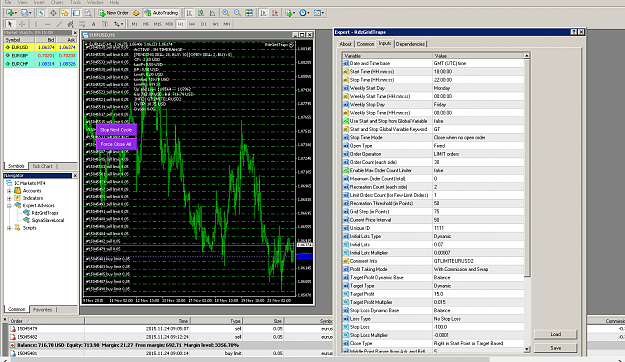Image resolution: width=625 pixels, height=362 pixels.
Task: Open the Tick Chart tab in Market Watch
Action: 42,166
